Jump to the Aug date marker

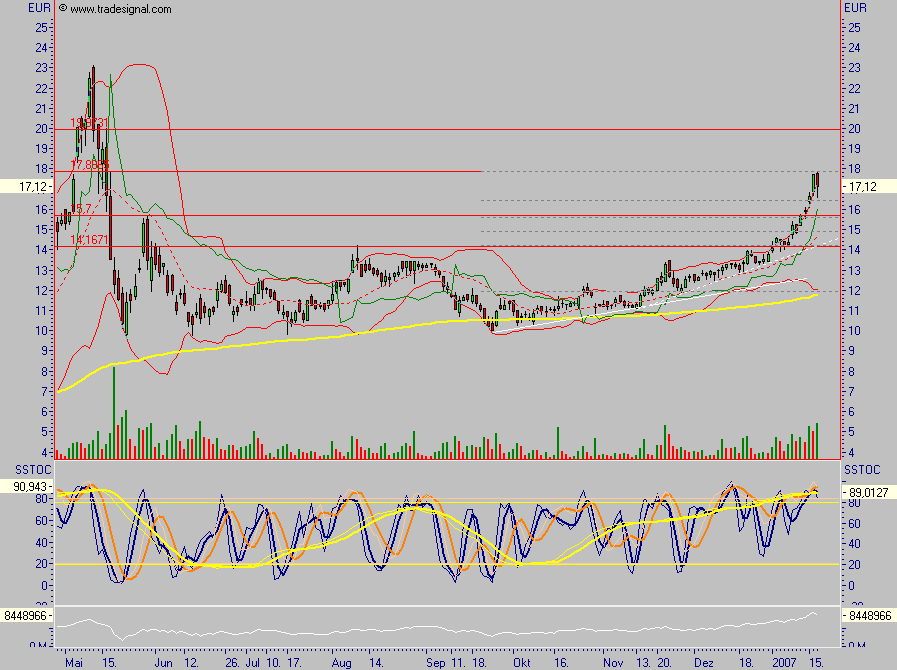pyautogui.click(x=341, y=662)
